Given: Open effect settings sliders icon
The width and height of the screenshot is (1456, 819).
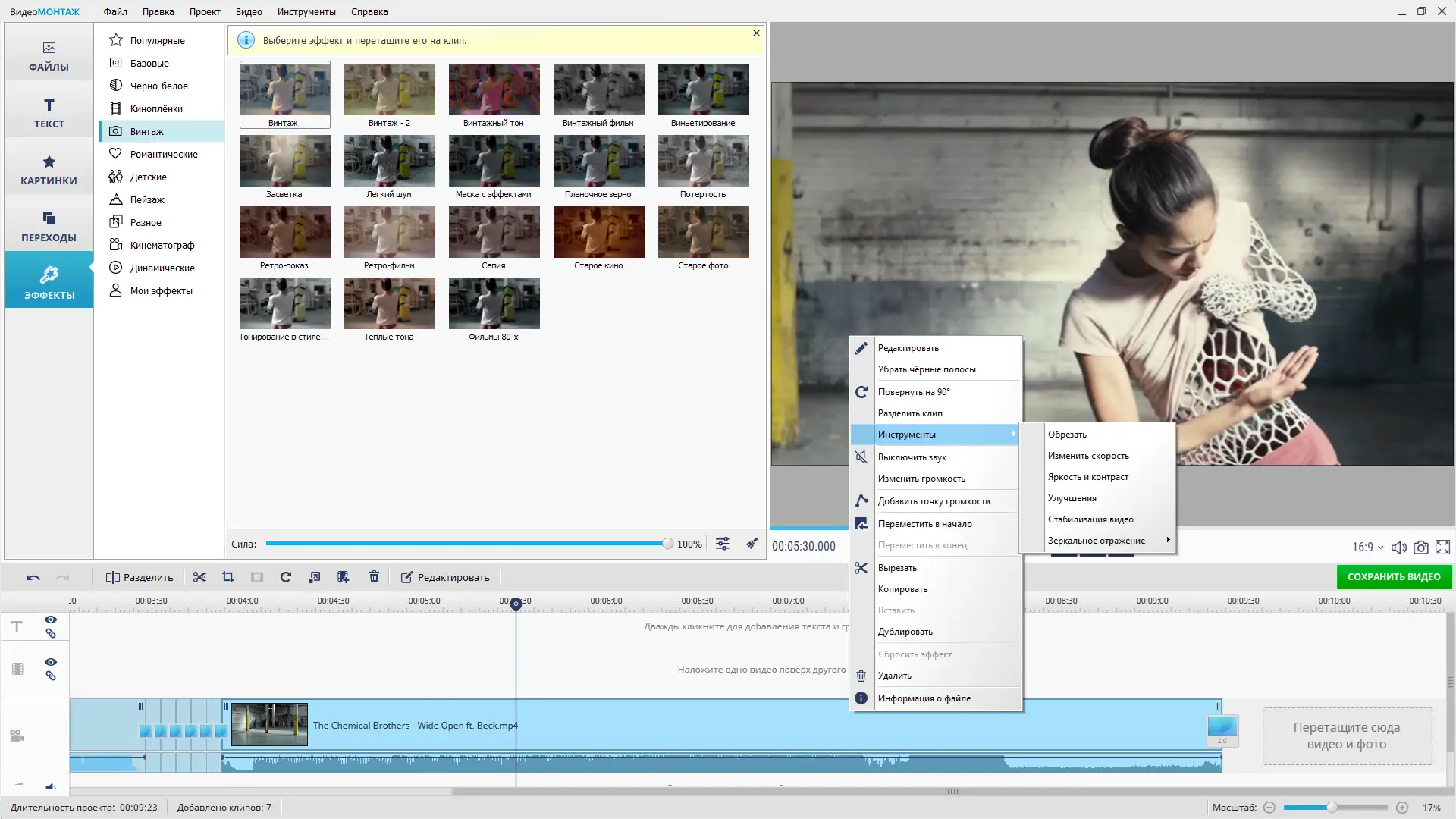Looking at the screenshot, I should pyautogui.click(x=723, y=544).
